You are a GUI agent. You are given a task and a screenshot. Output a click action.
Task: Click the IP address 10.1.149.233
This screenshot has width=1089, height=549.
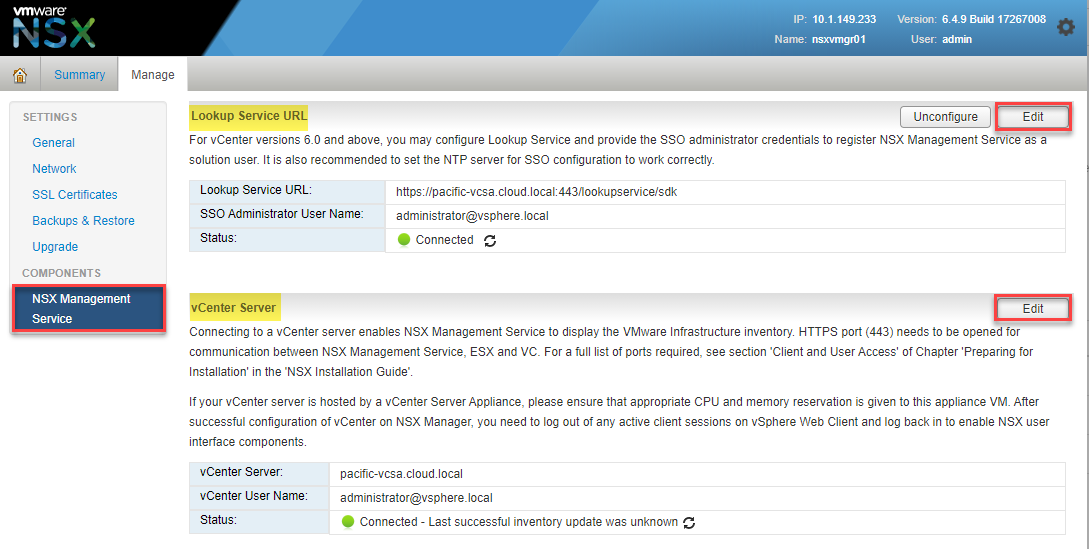(844, 19)
